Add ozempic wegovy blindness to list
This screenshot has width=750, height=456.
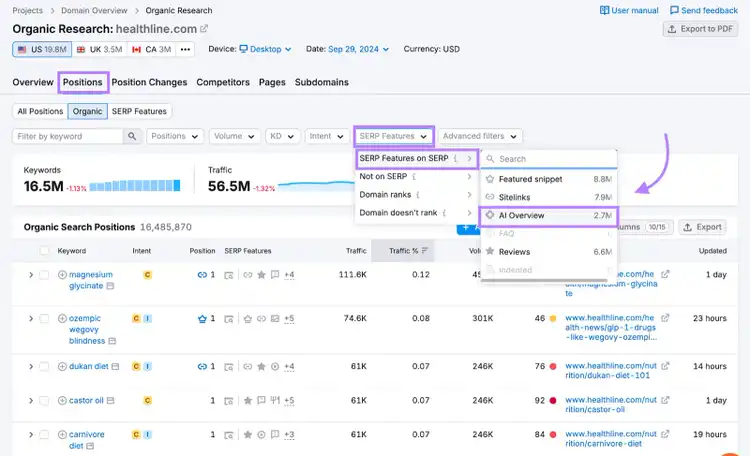point(62,318)
